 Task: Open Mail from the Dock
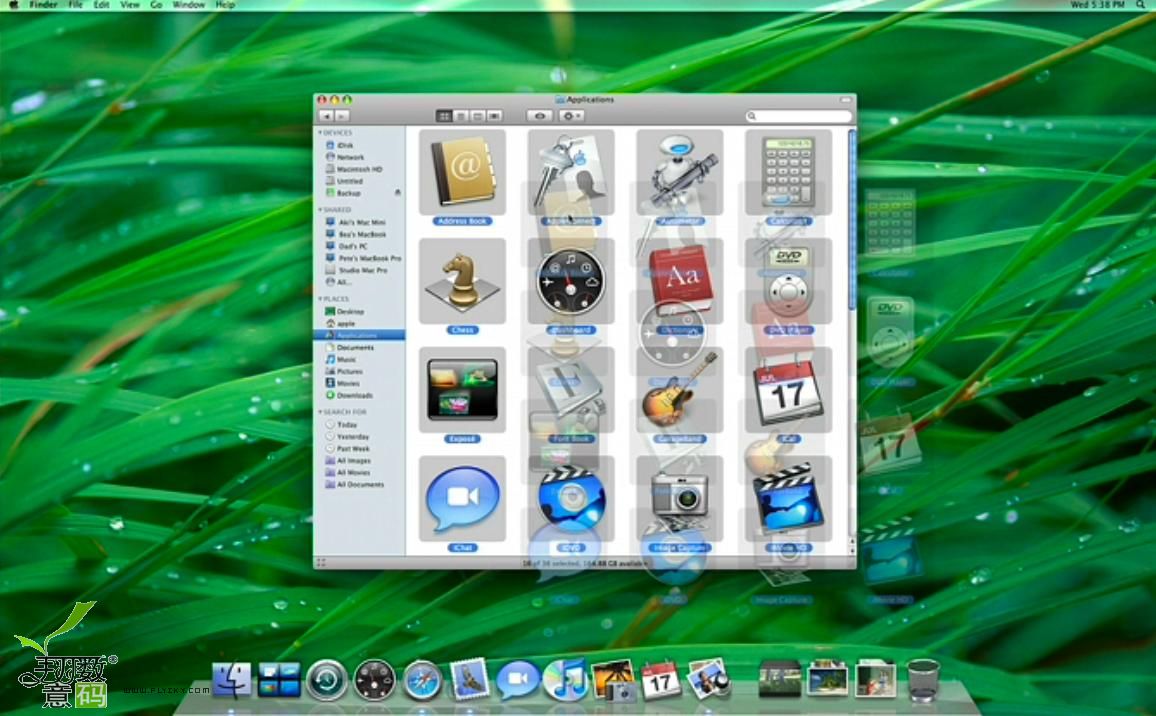470,678
